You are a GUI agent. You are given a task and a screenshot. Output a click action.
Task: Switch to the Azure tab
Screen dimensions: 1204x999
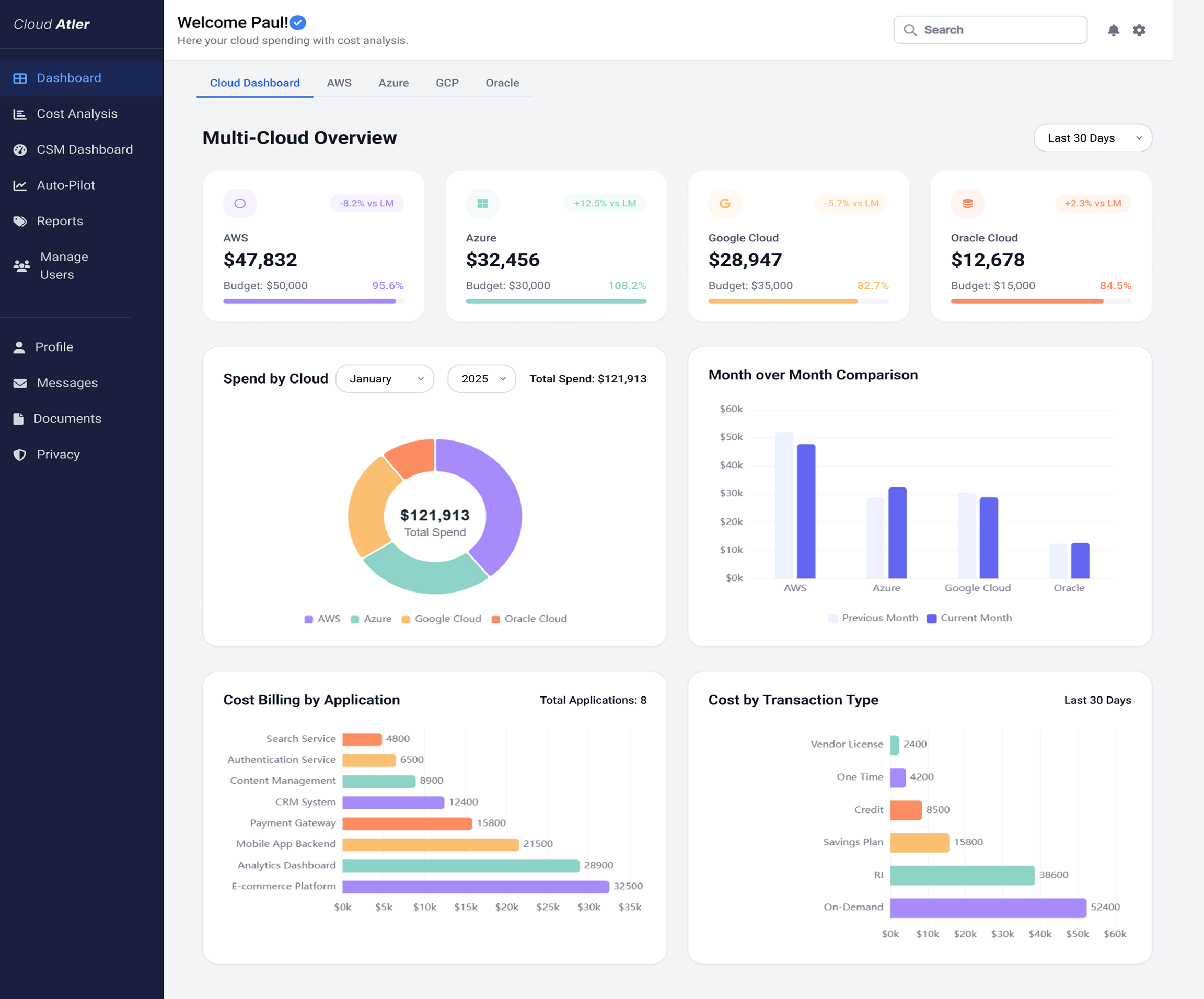(x=393, y=83)
